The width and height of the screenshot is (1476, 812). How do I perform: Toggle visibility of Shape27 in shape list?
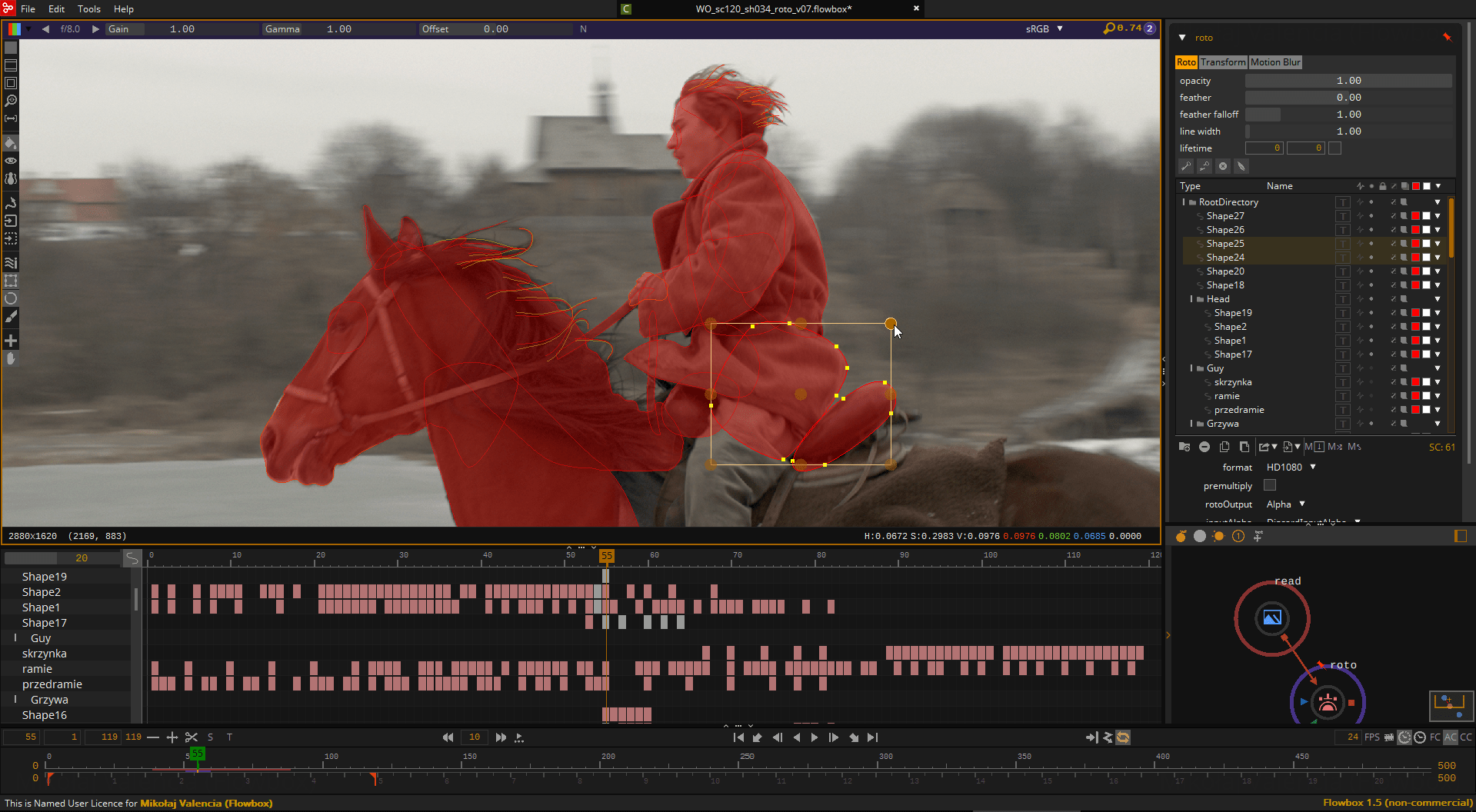point(1393,216)
